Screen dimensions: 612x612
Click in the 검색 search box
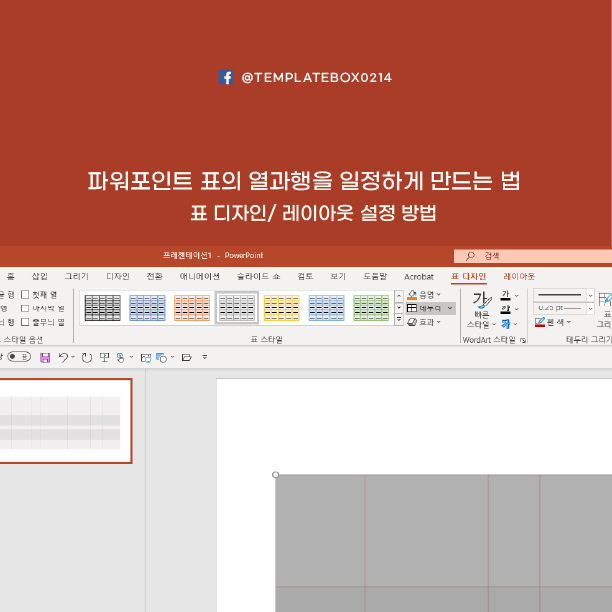coord(533,256)
